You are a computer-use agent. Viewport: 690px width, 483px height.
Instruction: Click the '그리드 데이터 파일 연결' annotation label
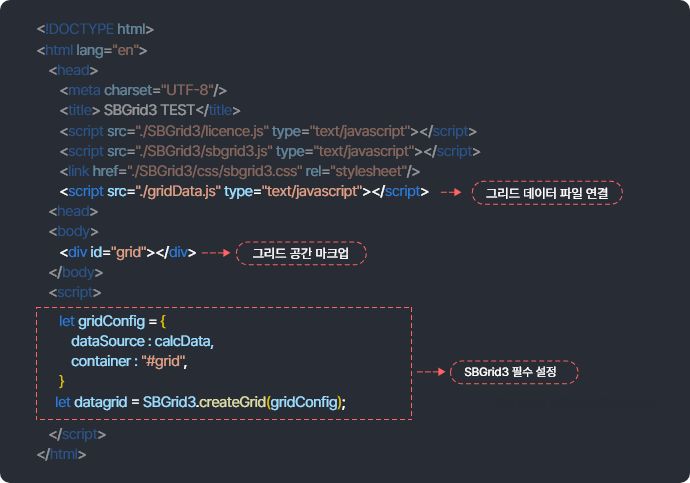tap(546, 192)
